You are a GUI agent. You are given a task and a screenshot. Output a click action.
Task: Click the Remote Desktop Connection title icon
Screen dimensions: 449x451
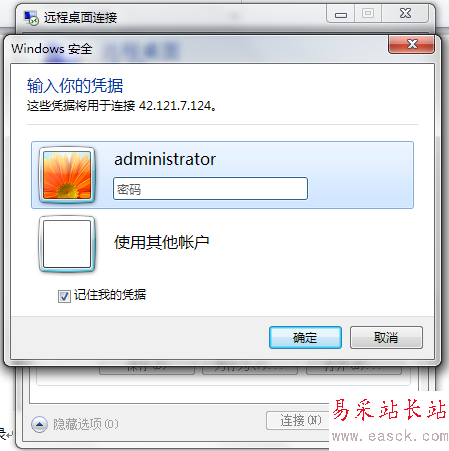[31, 18]
